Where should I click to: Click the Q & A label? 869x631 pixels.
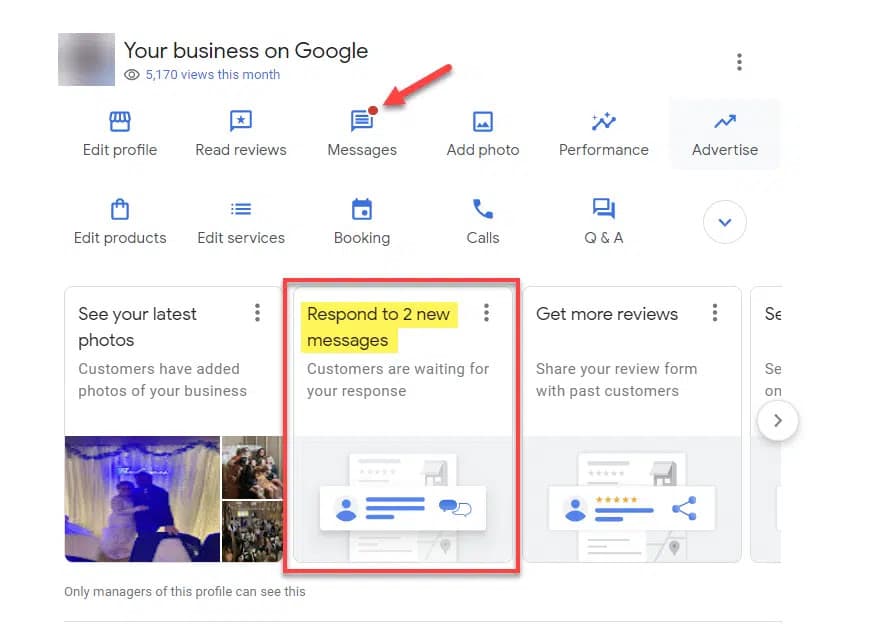click(x=604, y=238)
